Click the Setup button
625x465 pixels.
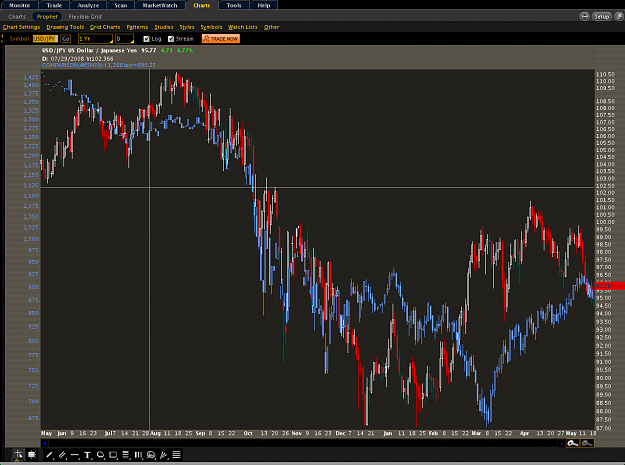601,16
